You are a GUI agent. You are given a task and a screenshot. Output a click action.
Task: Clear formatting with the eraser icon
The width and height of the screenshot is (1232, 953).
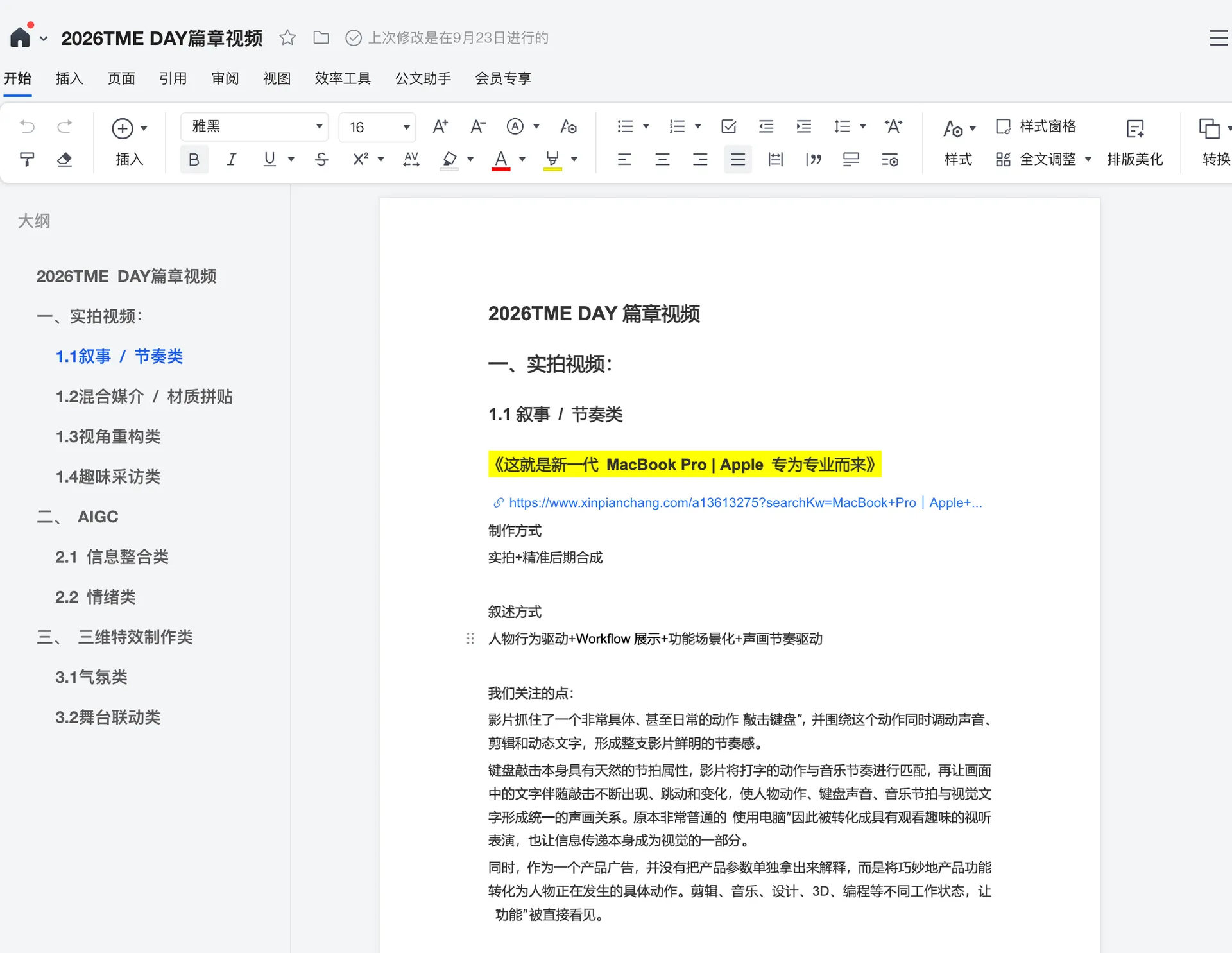click(64, 159)
